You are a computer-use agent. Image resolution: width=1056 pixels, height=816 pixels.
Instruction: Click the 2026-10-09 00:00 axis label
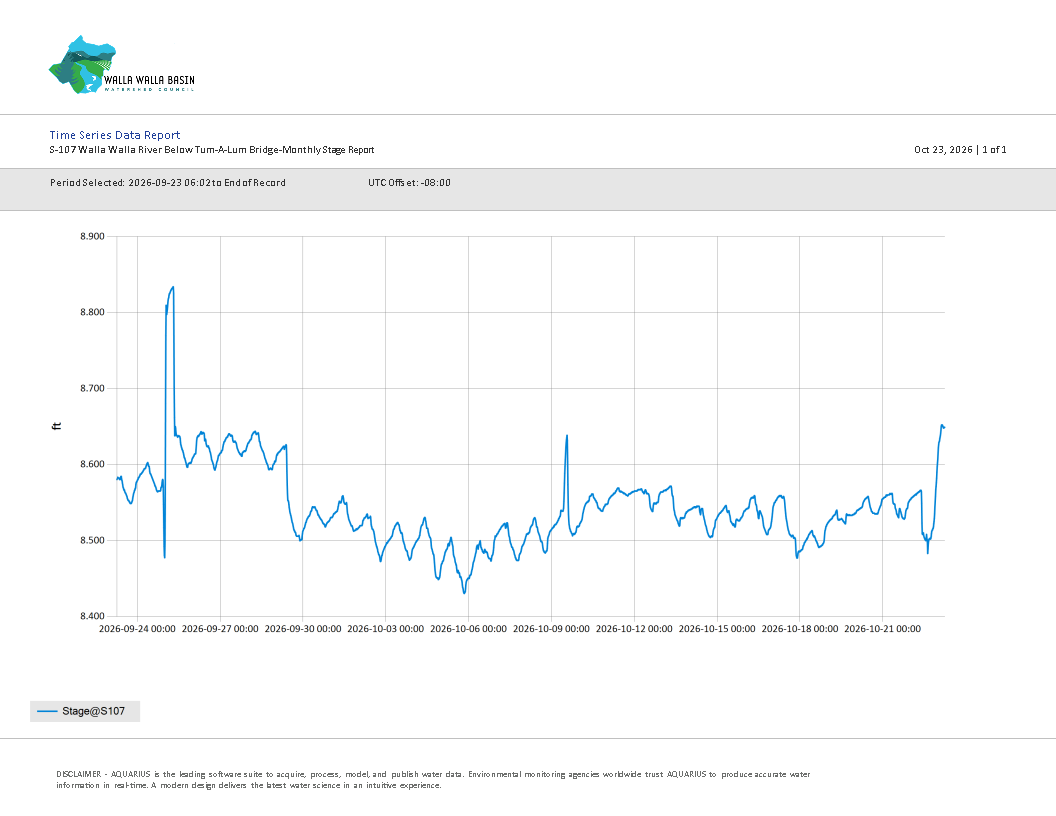552,629
